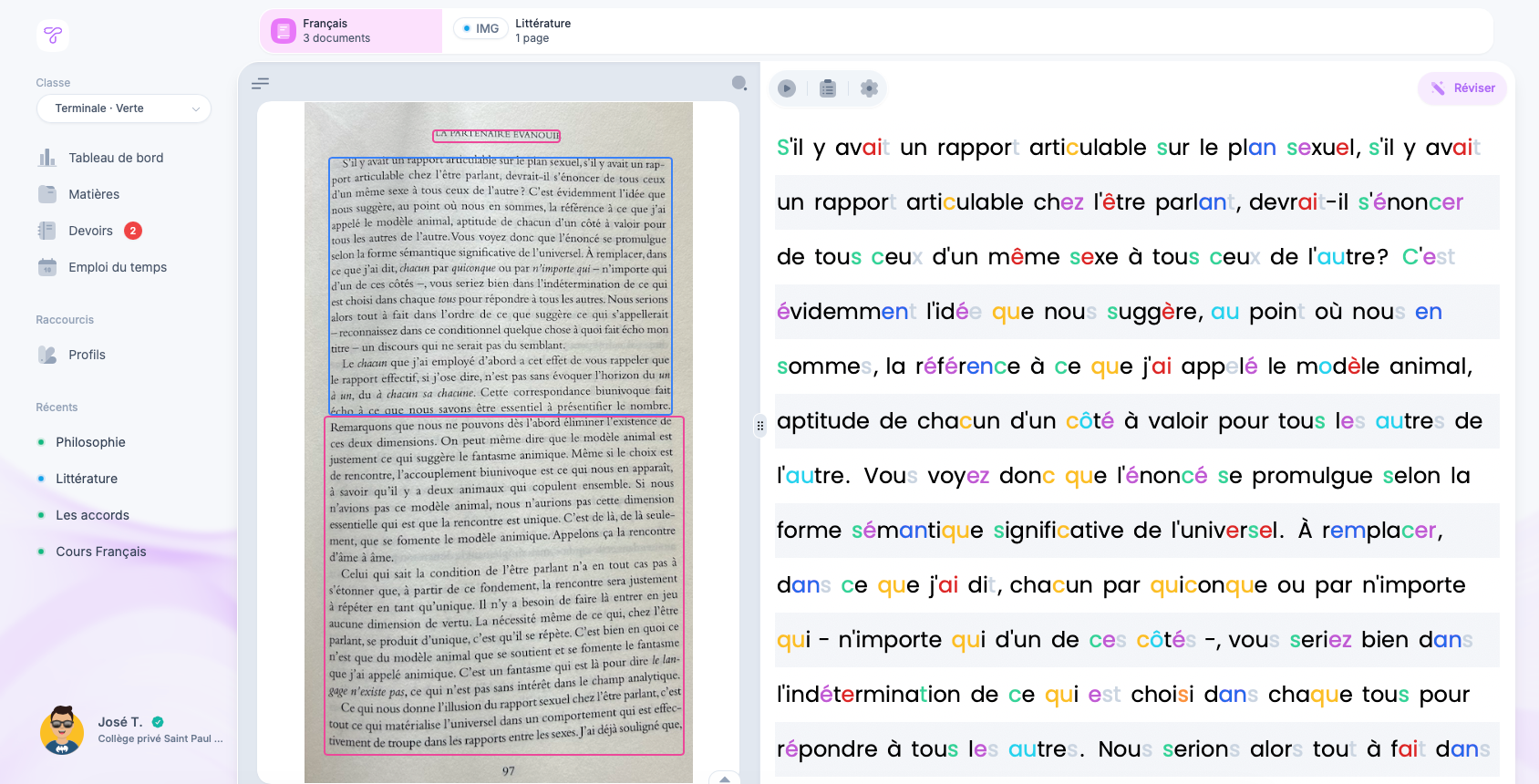
Task: Open Profils shortcut
Action: coord(87,355)
